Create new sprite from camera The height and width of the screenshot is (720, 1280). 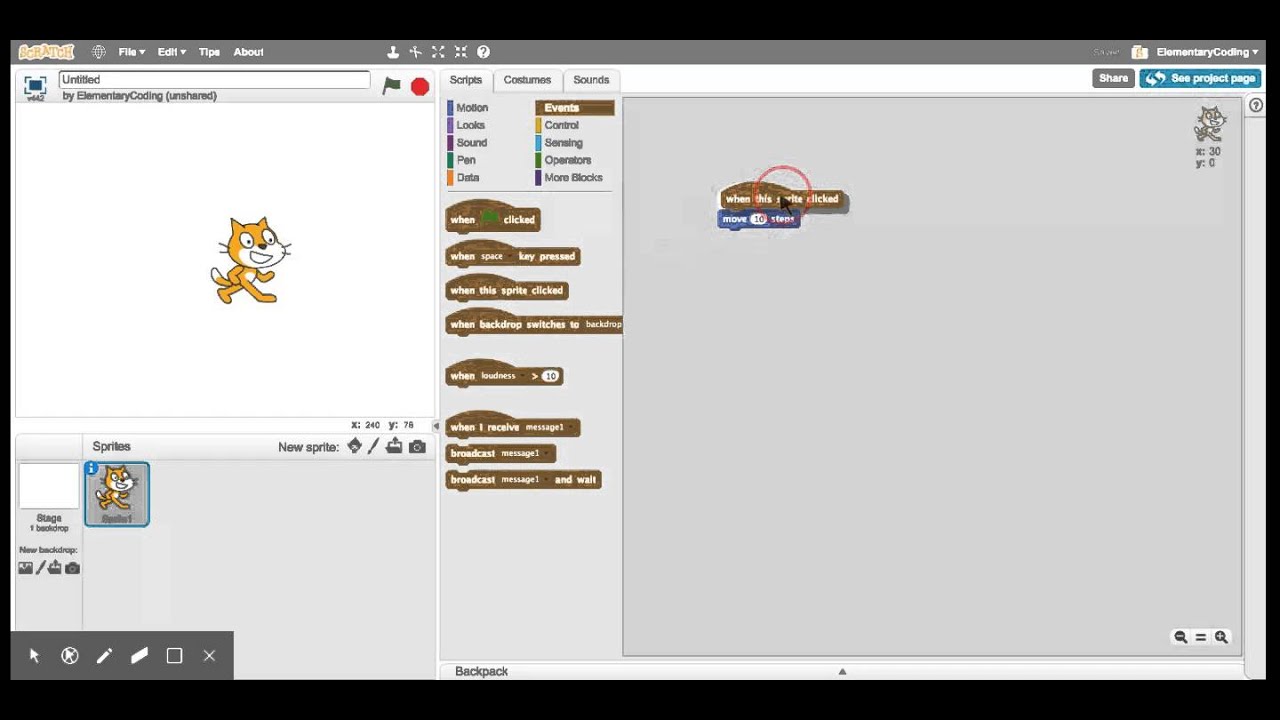(417, 447)
